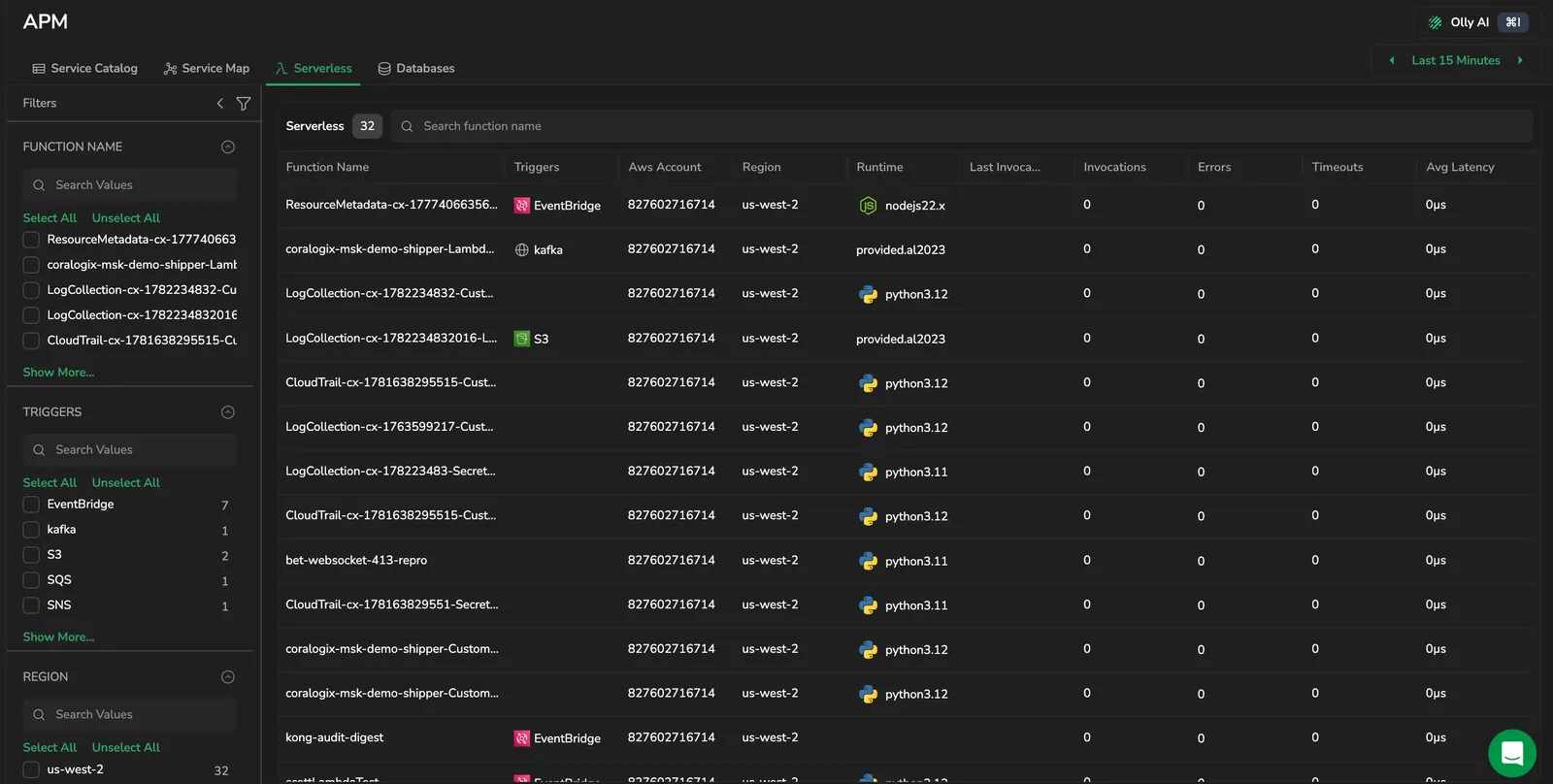
Task: Click EventBridge icon in ResourceMetadata row
Action: click(522, 206)
